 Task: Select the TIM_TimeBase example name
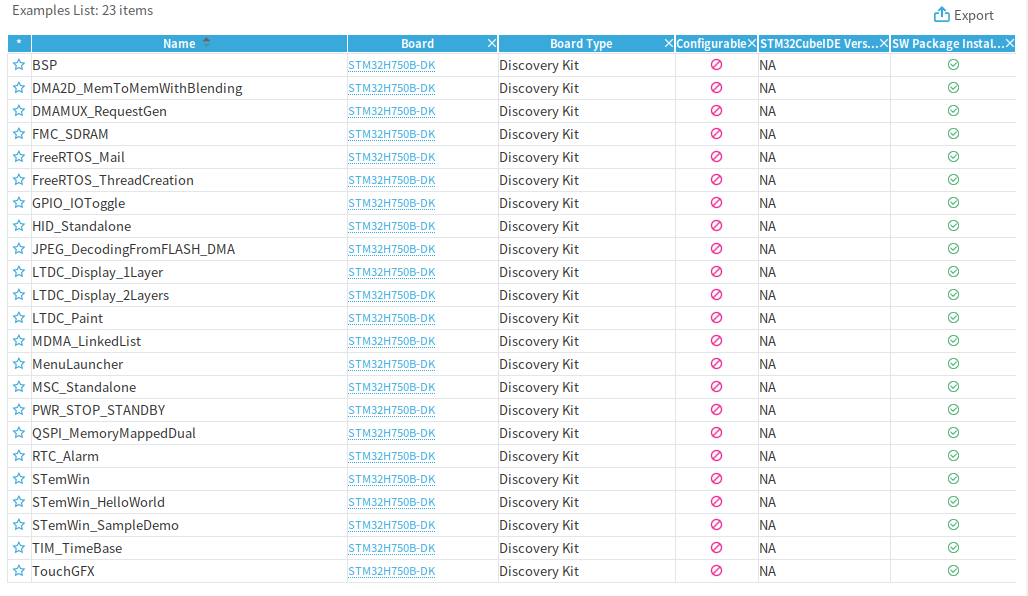pyautogui.click(x=77, y=548)
